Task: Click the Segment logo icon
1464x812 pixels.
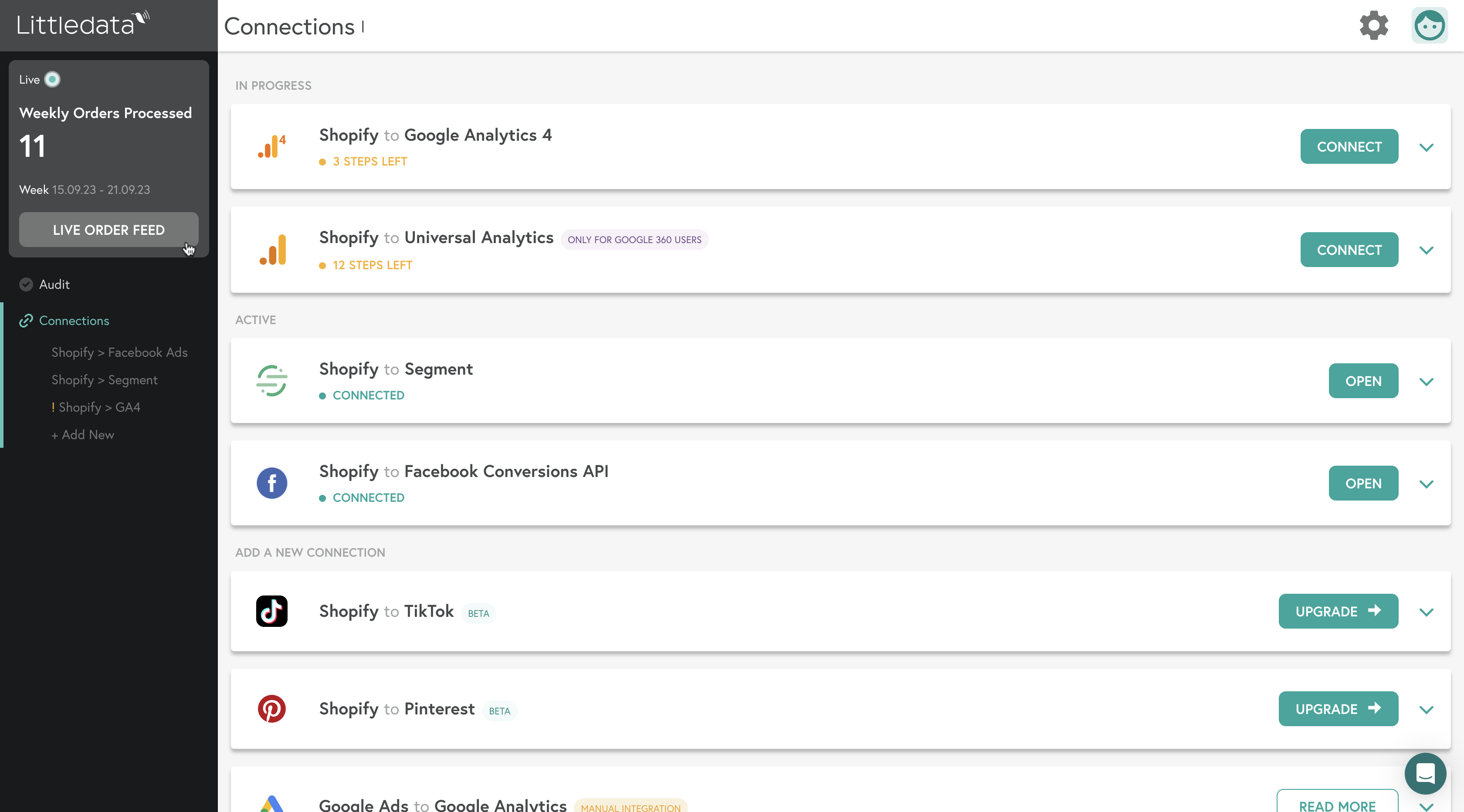Action: point(271,381)
